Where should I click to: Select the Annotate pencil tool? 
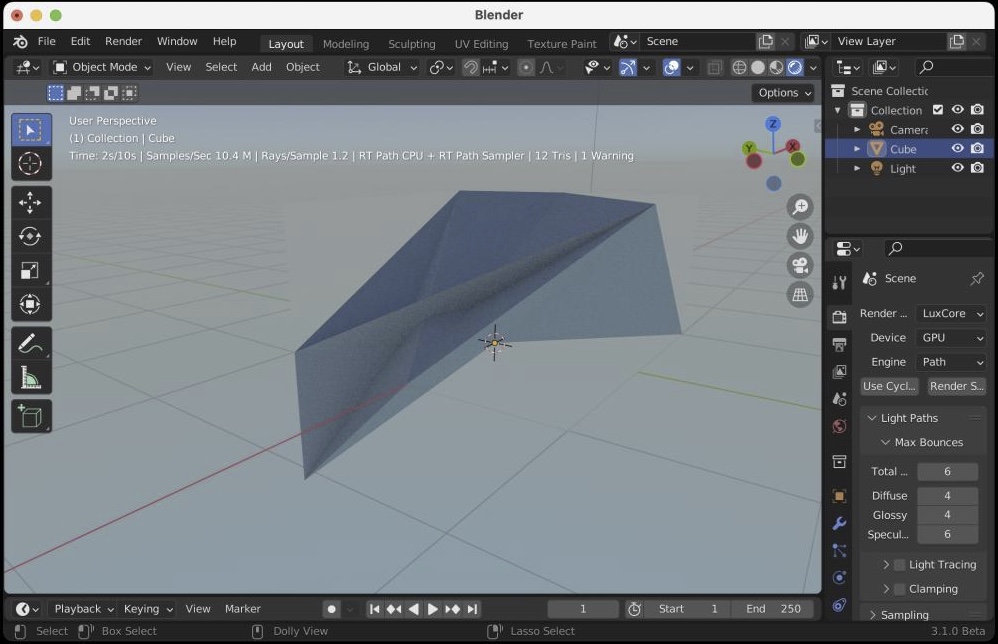coord(31,344)
